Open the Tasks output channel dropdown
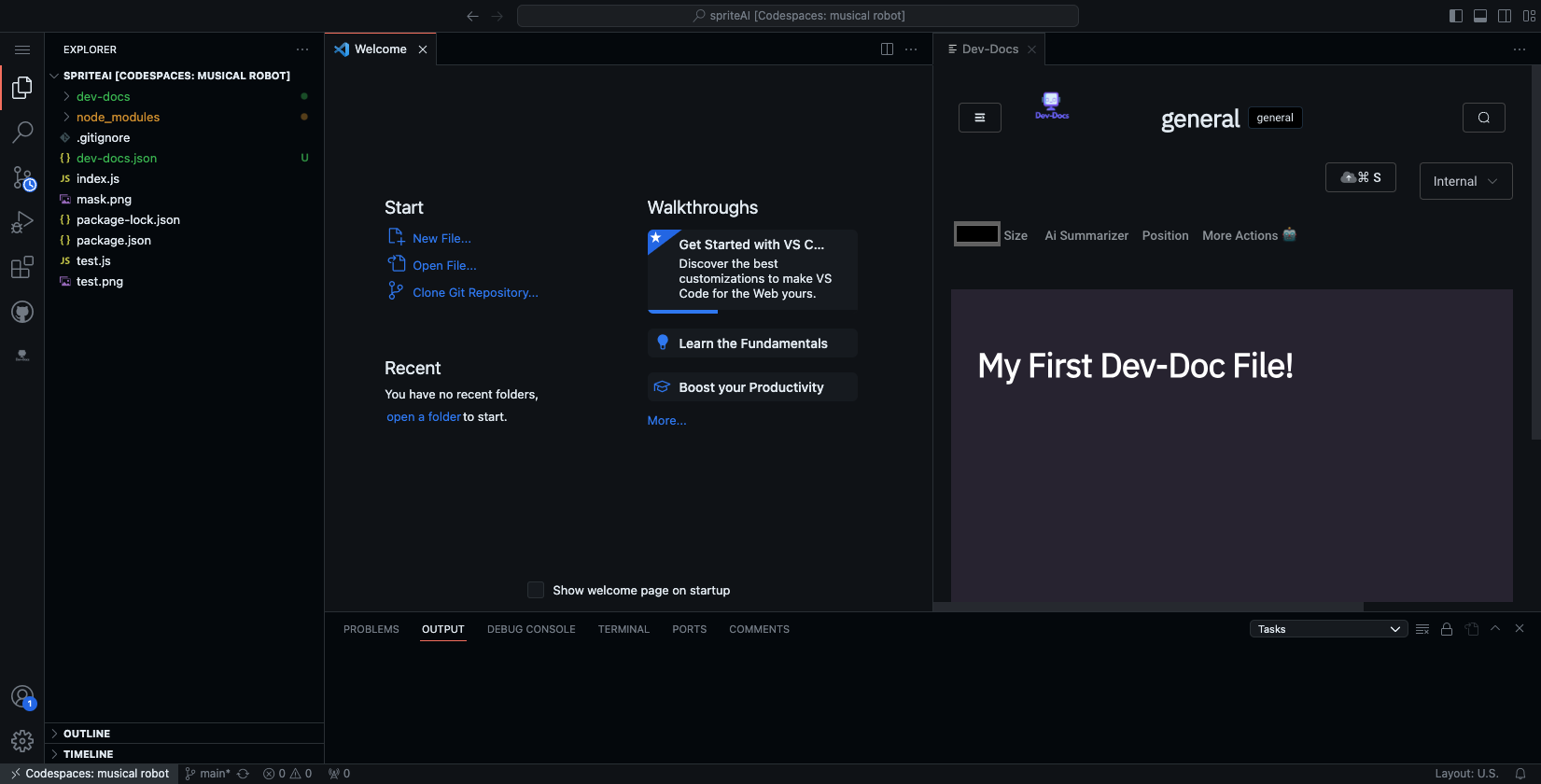The image size is (1541, 784). tap(1328, 629)
